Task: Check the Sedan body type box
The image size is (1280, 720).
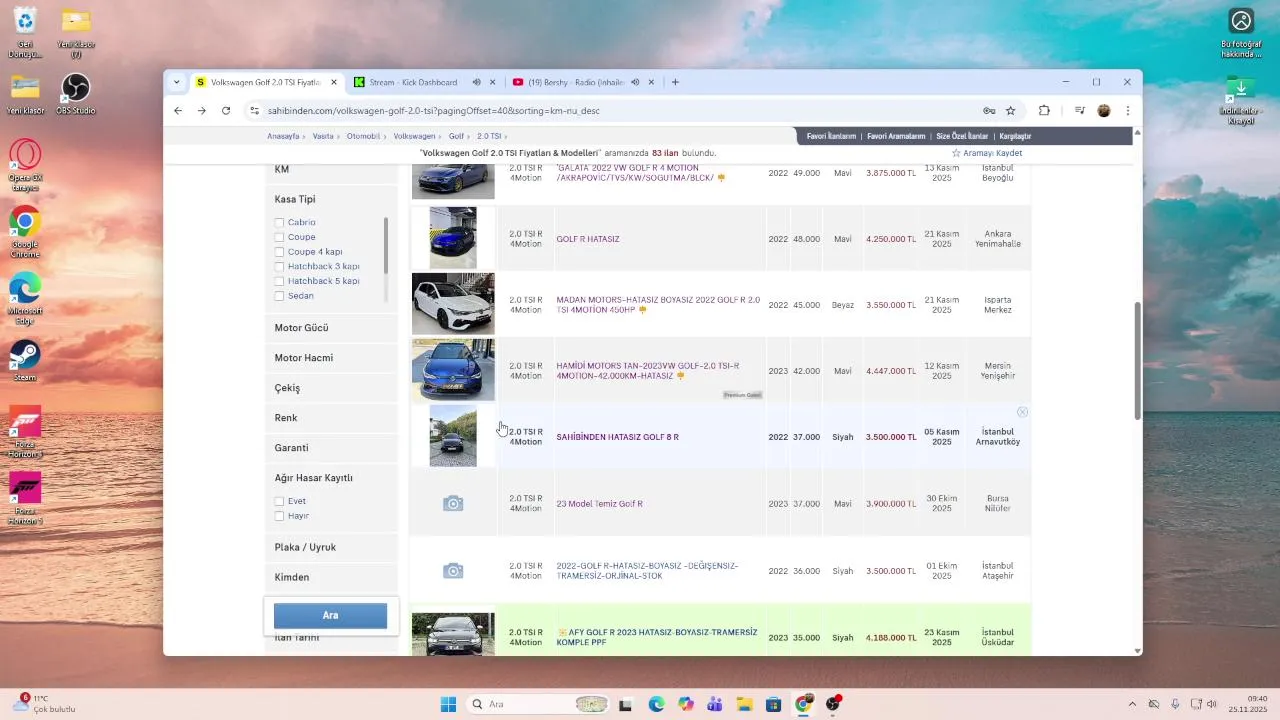Action: click(x=280, y=296)
